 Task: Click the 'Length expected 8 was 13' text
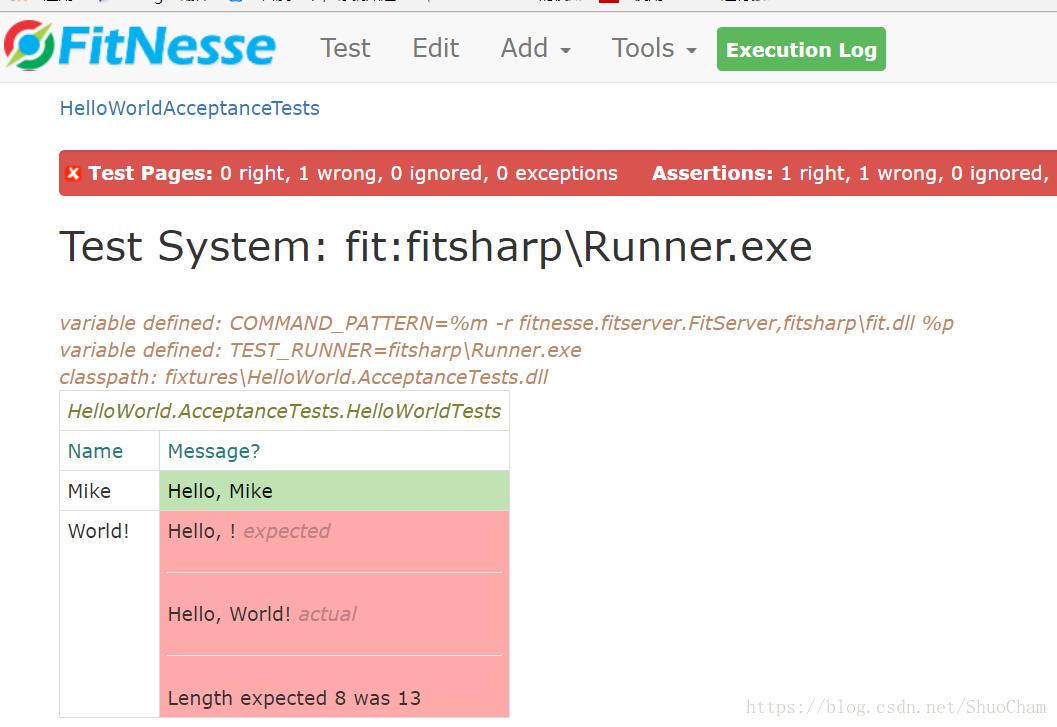tap(294, 698)
